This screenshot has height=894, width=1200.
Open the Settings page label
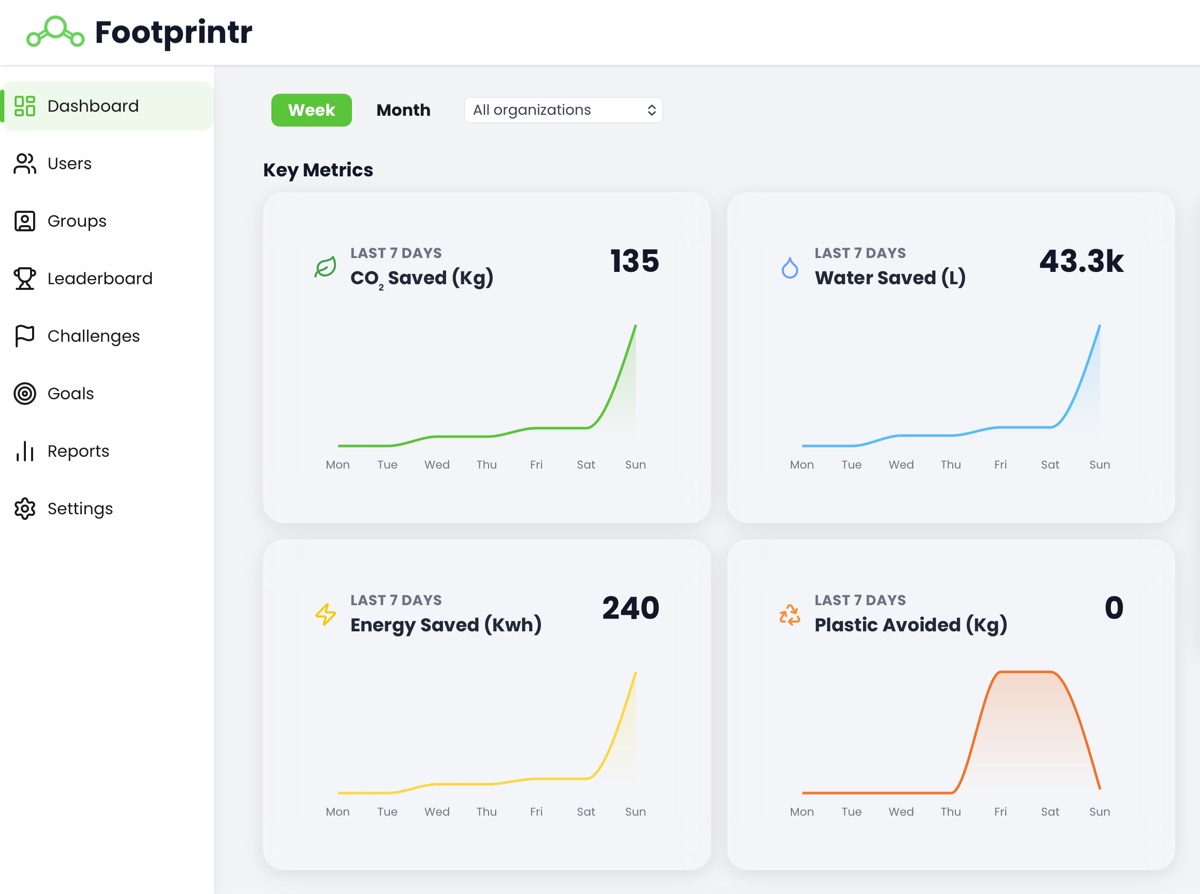tap(80, 508)
